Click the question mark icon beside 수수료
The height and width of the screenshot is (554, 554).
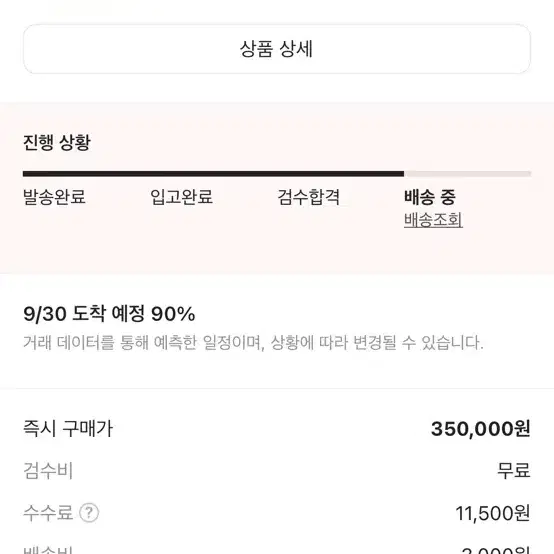[x=89, y=513]
